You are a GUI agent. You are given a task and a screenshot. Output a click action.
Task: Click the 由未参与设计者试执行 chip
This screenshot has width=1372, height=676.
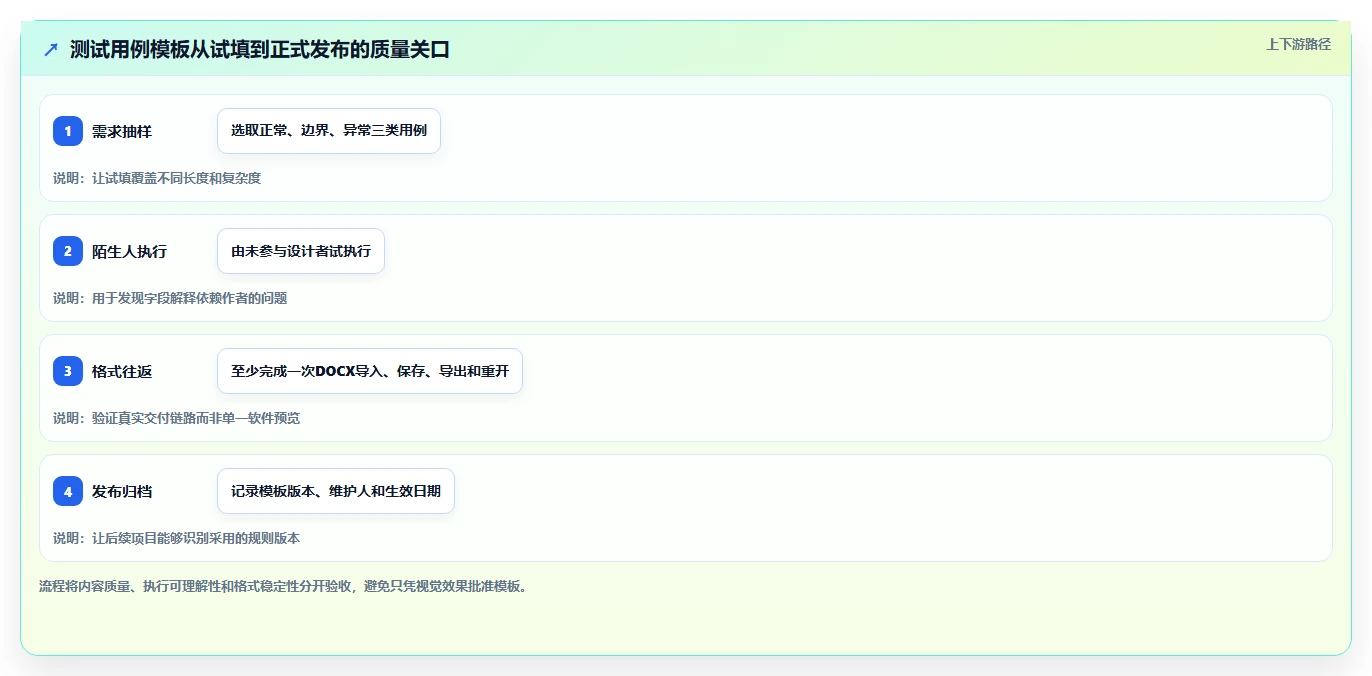click(301, 251)
